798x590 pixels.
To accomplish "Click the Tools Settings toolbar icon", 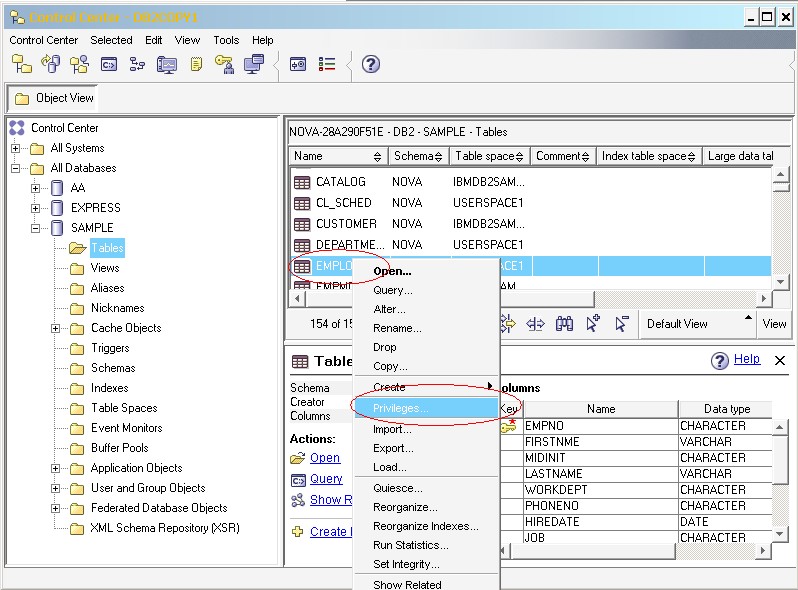I will coord(298,64).
